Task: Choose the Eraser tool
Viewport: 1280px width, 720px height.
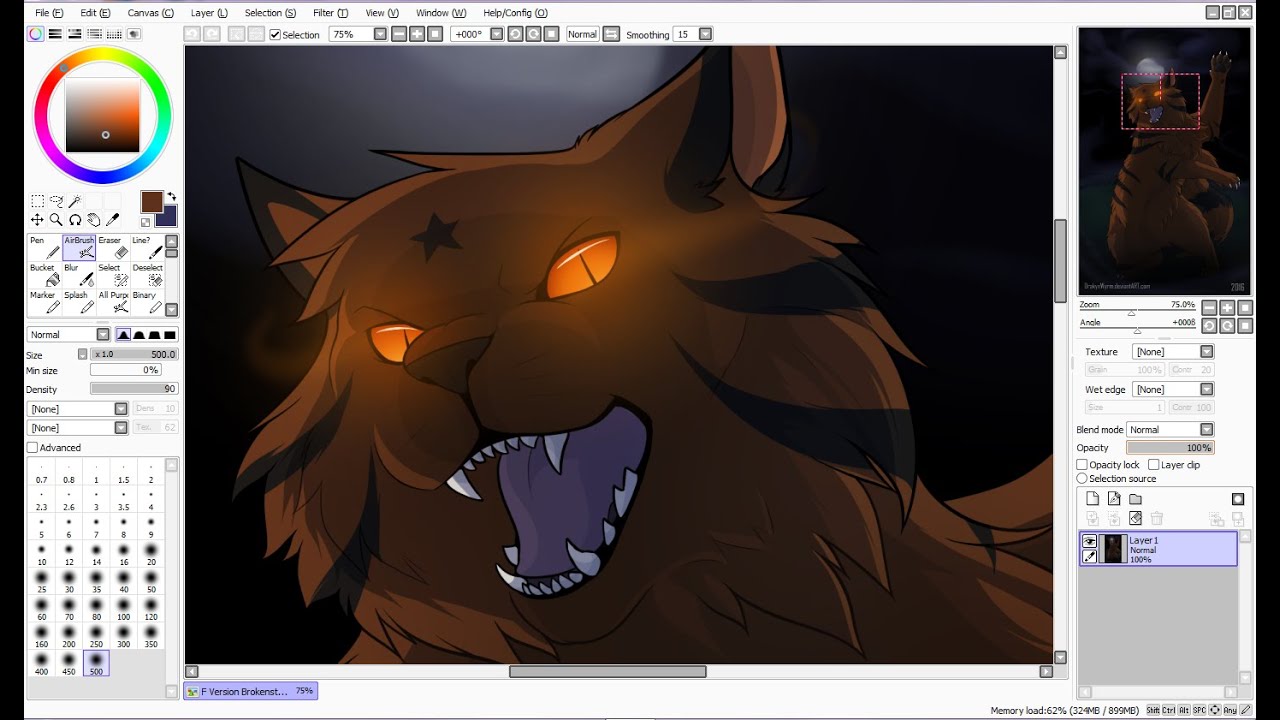Action: 113,248
